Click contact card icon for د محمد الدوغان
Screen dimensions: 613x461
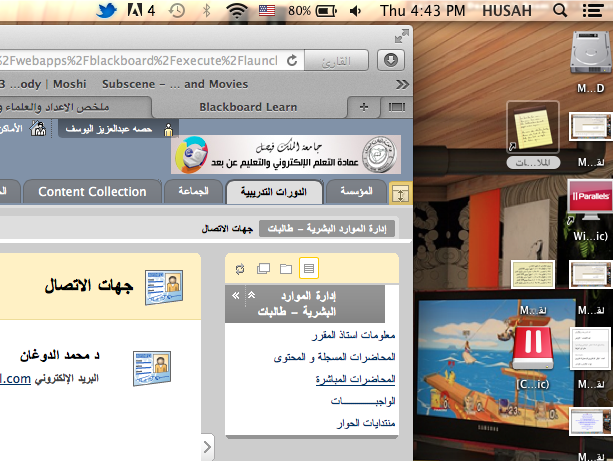click(x=152, y=368)
